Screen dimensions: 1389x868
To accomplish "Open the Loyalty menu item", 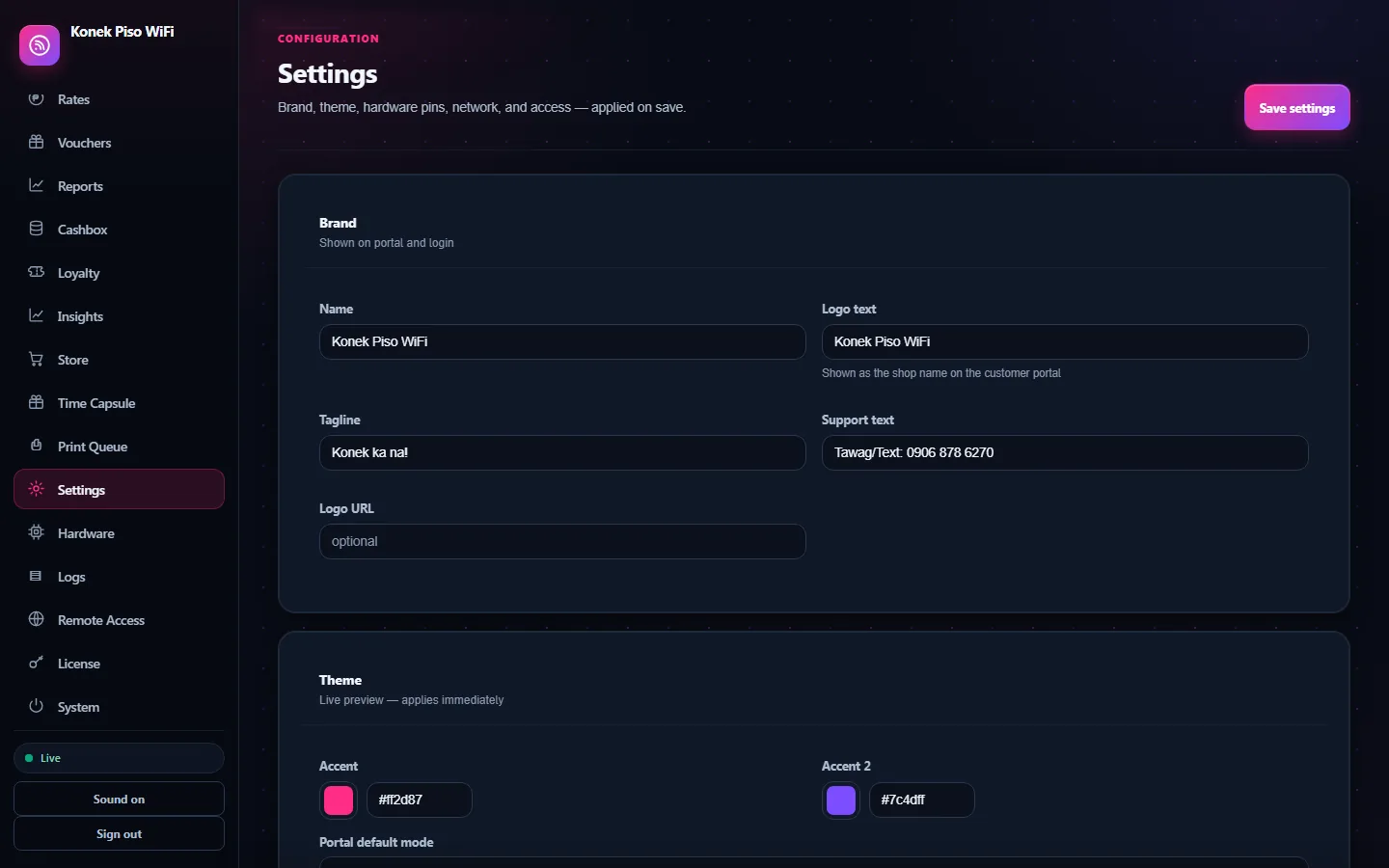I will (119, 273).
